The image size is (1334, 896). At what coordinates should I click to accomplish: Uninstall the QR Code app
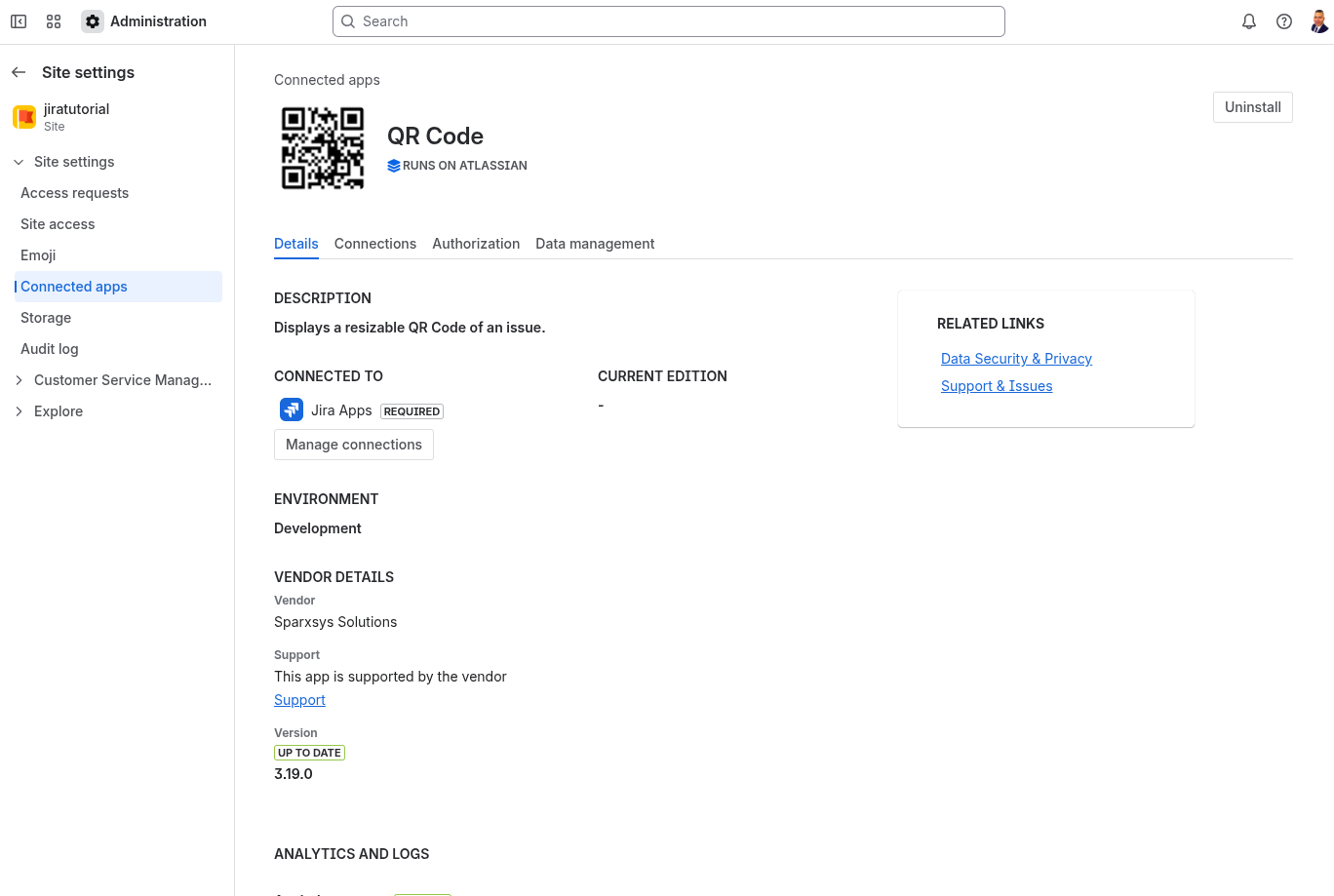coord(1253,107)
